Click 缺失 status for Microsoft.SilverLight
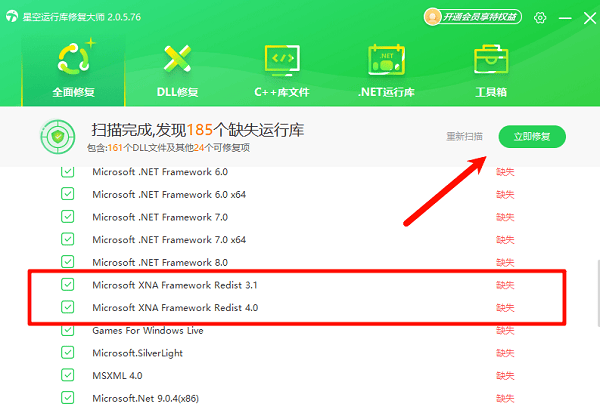This screenshot has height=413, width=600. coord(505,353)
